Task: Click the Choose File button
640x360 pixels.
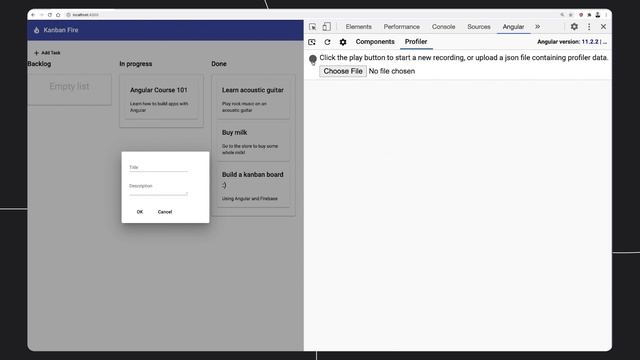Action: 343,71
